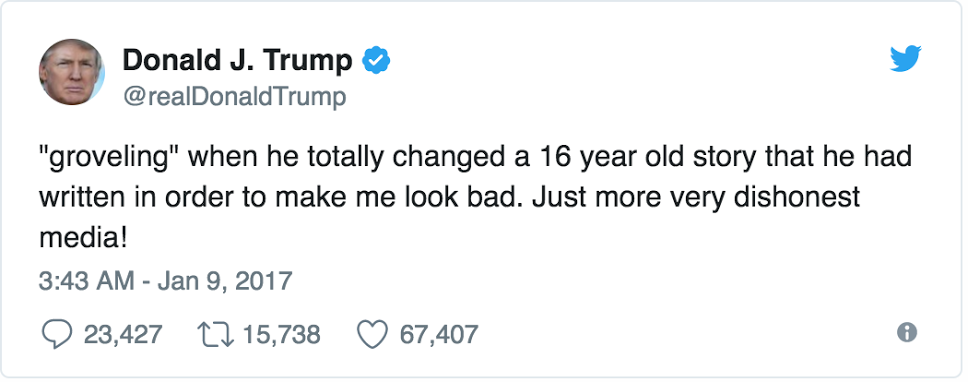The width and height of the screenshot is (968, 382).
Task: Like the tweet with the heart icon
Action: pyautogui.click(x=372, y=334)
